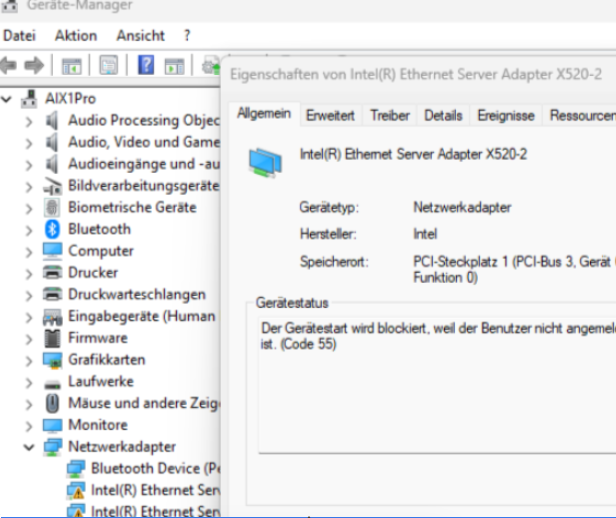Click the Drucker printer icon

[x=52, y=272]
